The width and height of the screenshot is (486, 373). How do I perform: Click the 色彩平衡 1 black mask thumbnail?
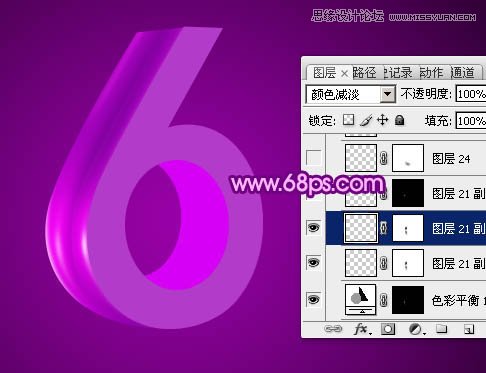408,300
